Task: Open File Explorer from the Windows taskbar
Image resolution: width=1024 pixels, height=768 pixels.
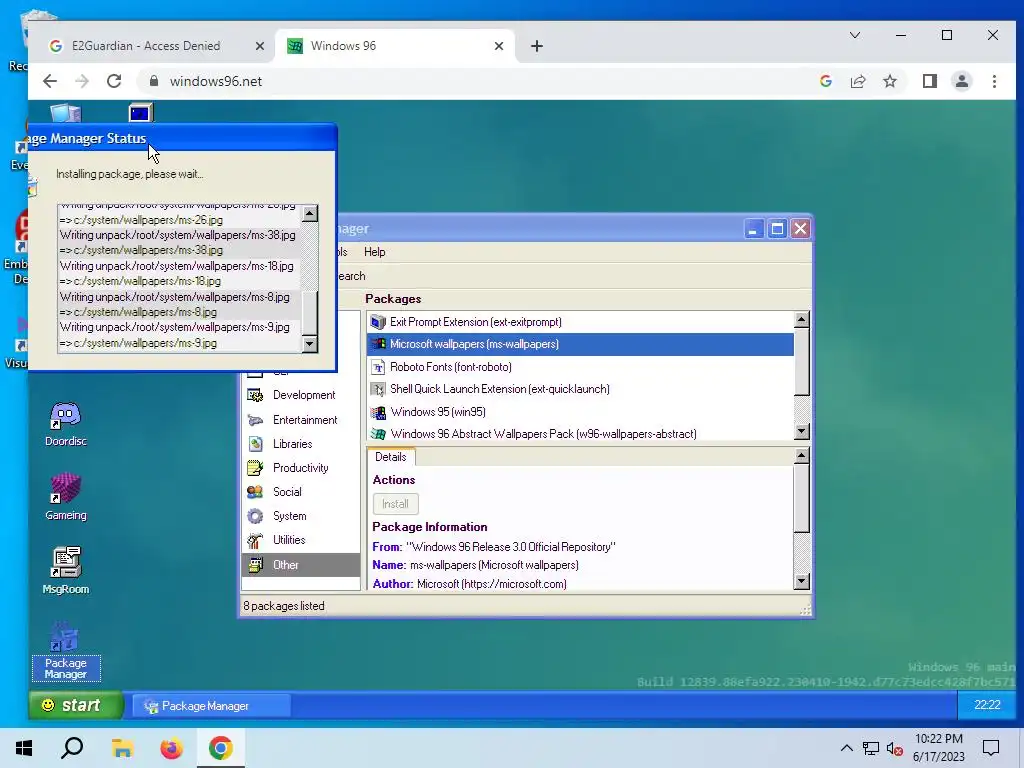Action: [x=122, y=748]
